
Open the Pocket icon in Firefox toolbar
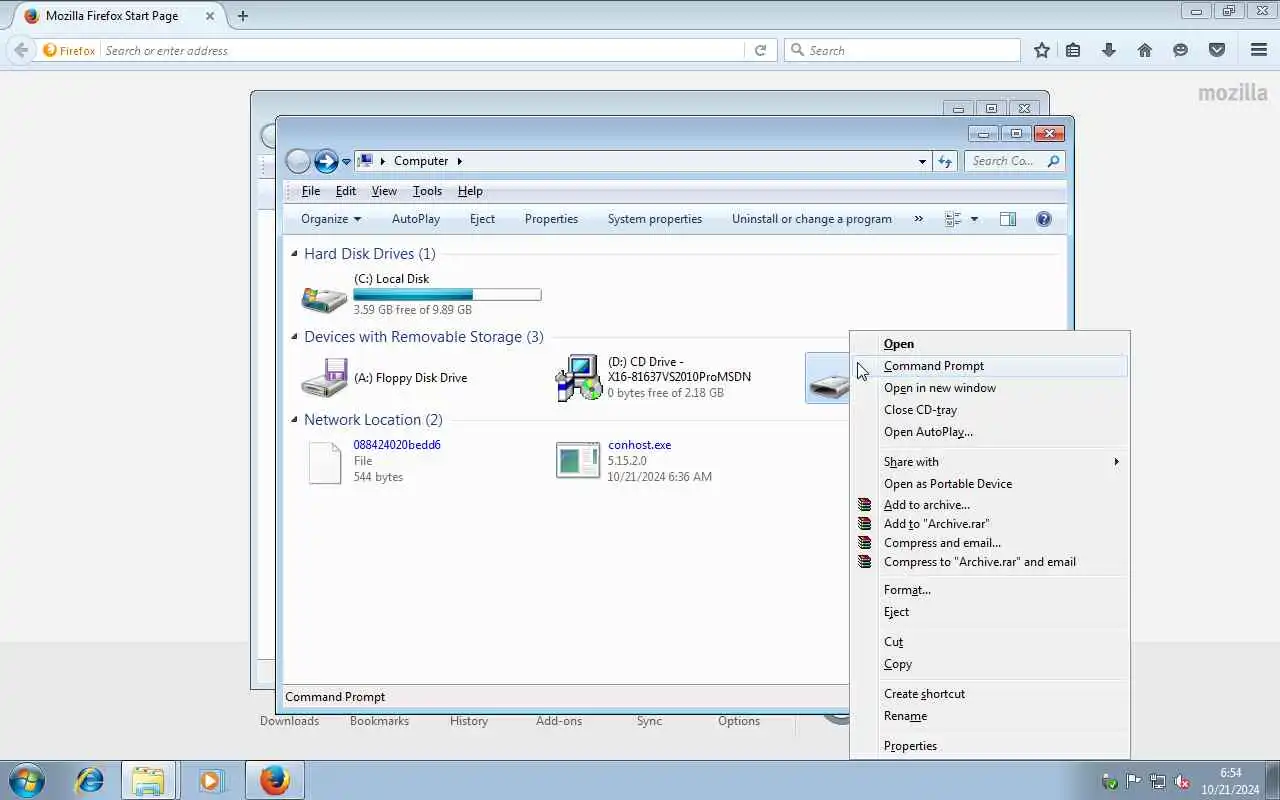coord(1217,50)
